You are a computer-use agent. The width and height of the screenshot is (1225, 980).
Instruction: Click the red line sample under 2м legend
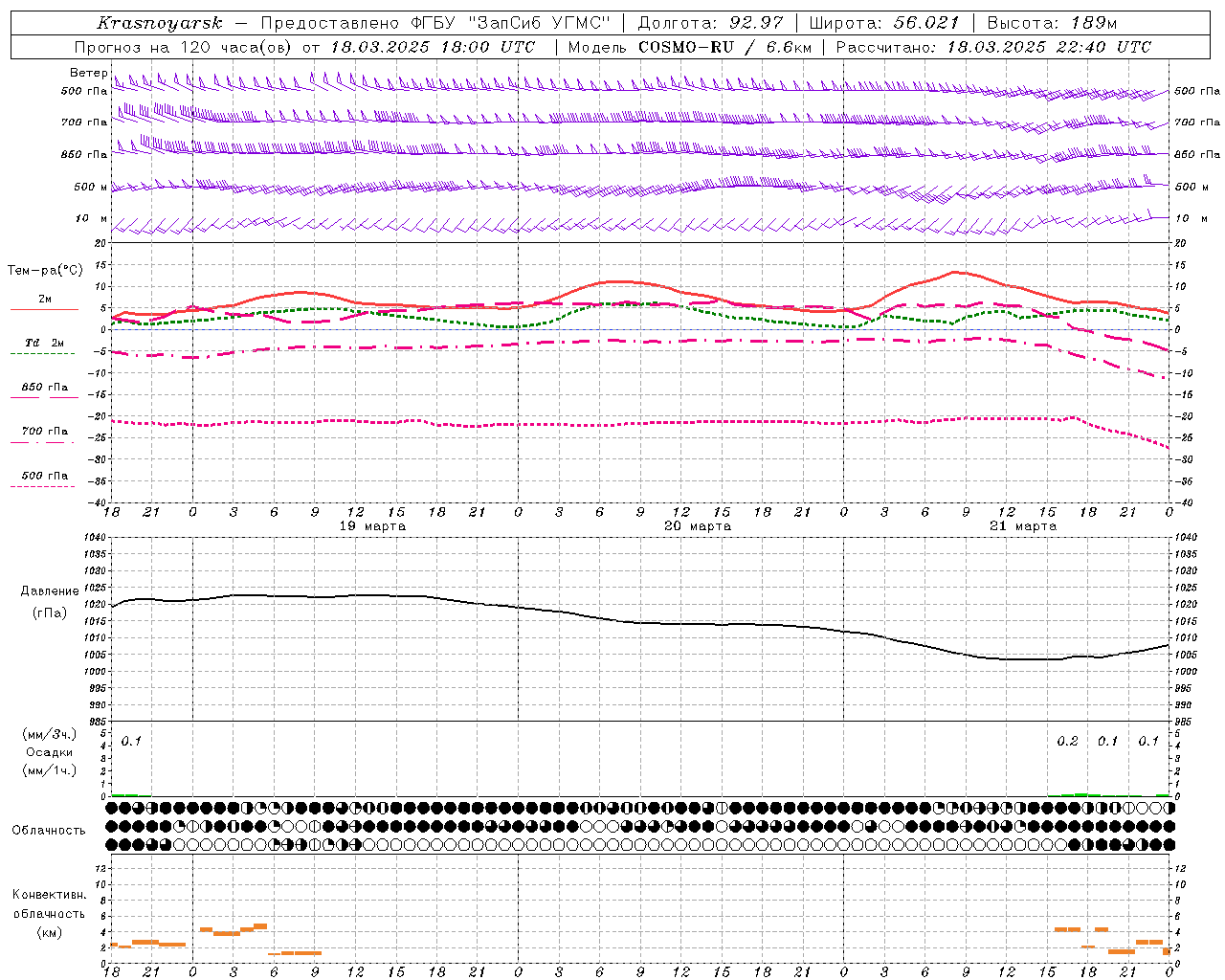44,309
